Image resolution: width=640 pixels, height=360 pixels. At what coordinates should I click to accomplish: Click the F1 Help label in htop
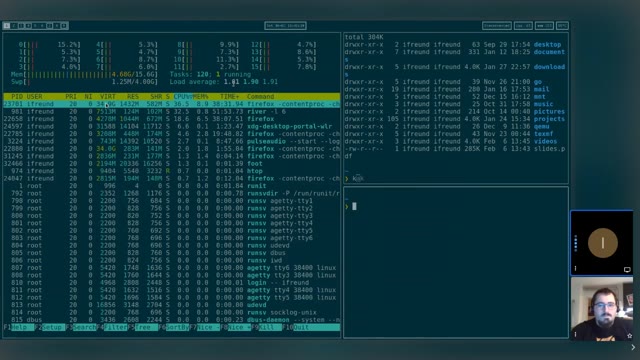pyautogui.click(x=19, y=327)
